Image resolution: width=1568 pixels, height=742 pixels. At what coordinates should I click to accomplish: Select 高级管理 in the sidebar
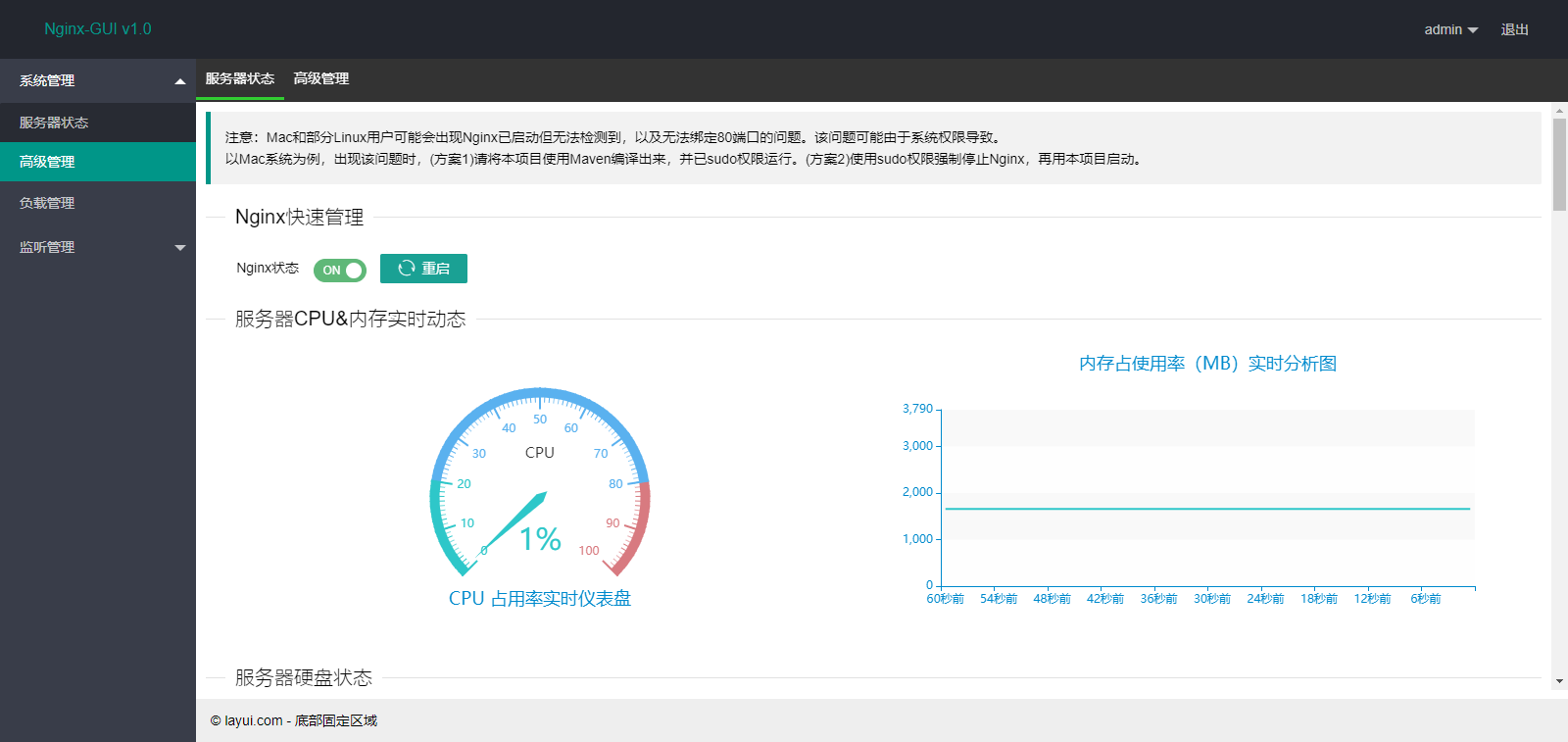click(47, 162)
